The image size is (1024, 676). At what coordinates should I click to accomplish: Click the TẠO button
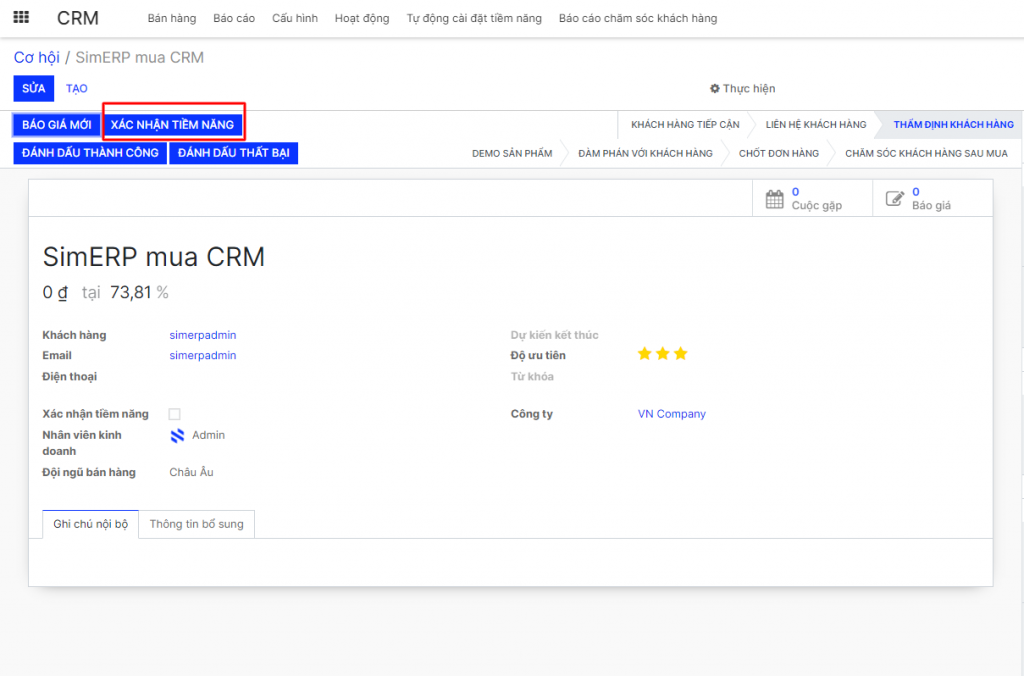(76, 89)
